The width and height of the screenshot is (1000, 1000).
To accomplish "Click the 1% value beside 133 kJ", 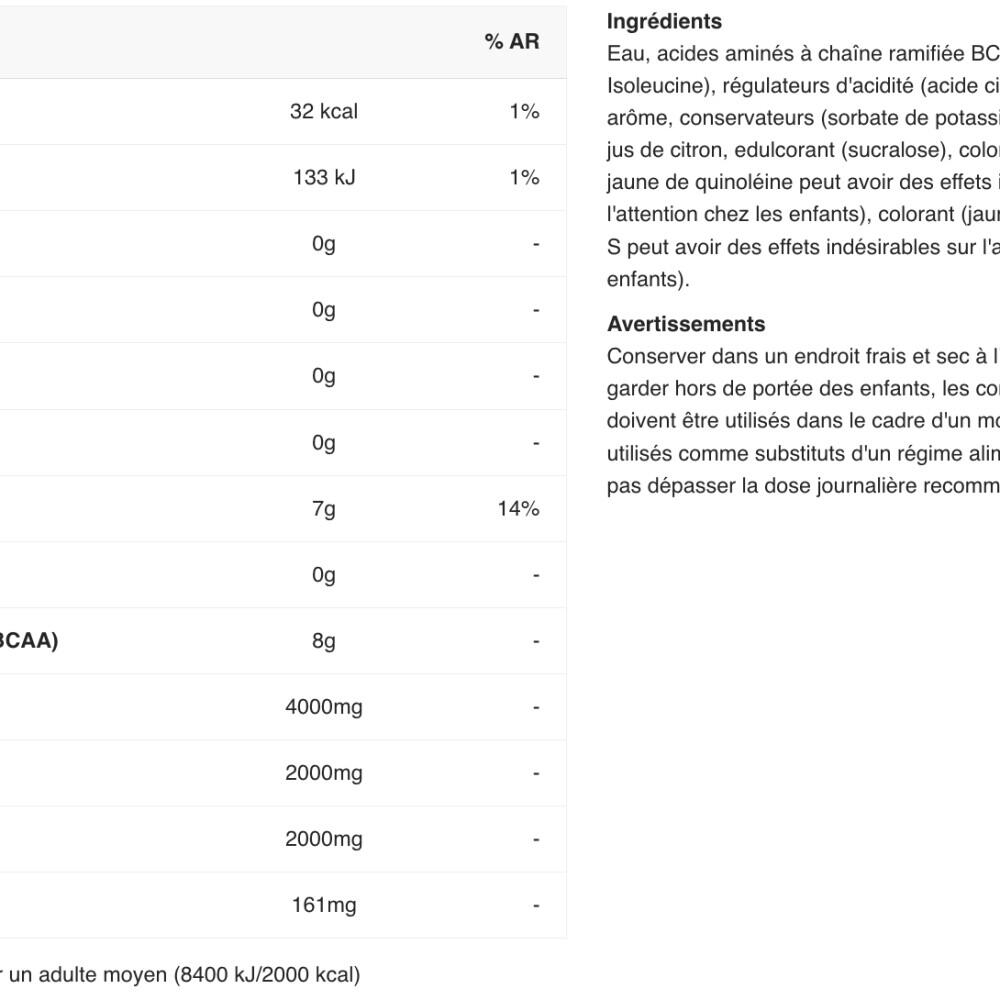I will [x=524, y=177].
